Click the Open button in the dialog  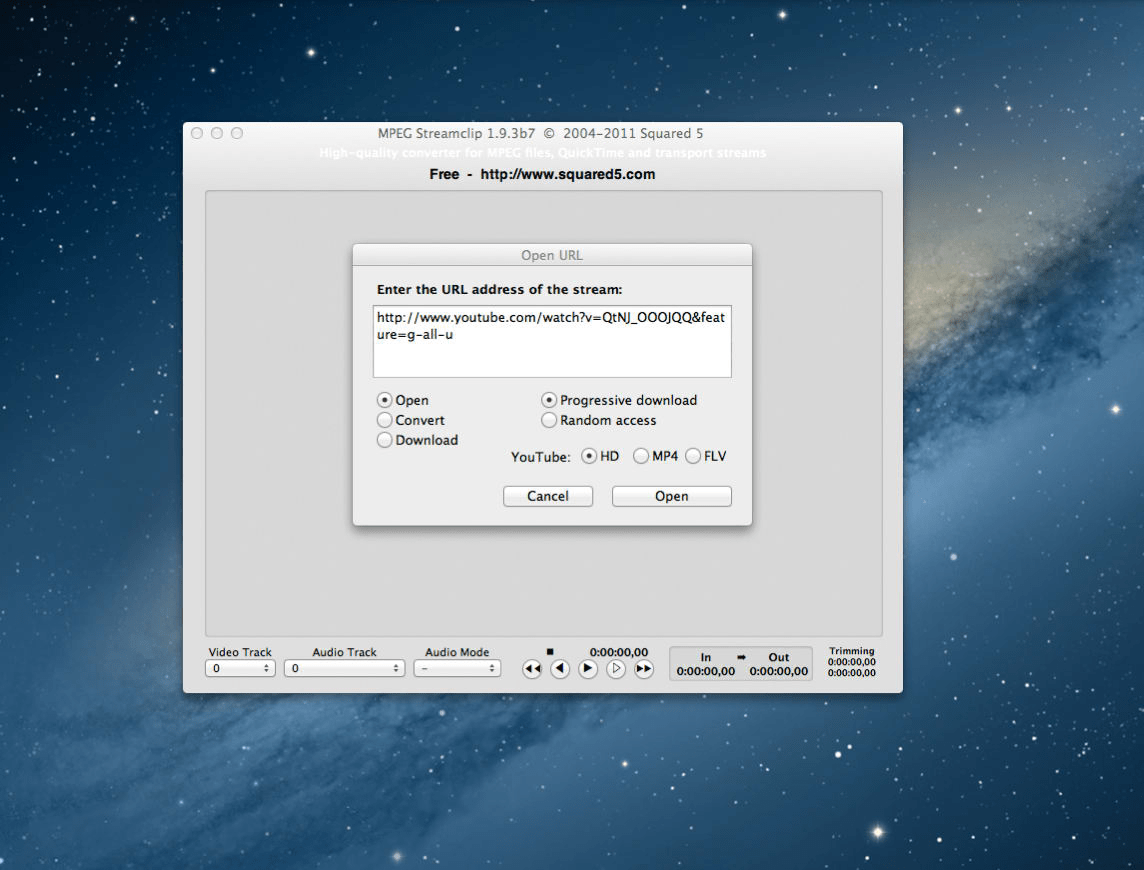(x=671, y=496)
